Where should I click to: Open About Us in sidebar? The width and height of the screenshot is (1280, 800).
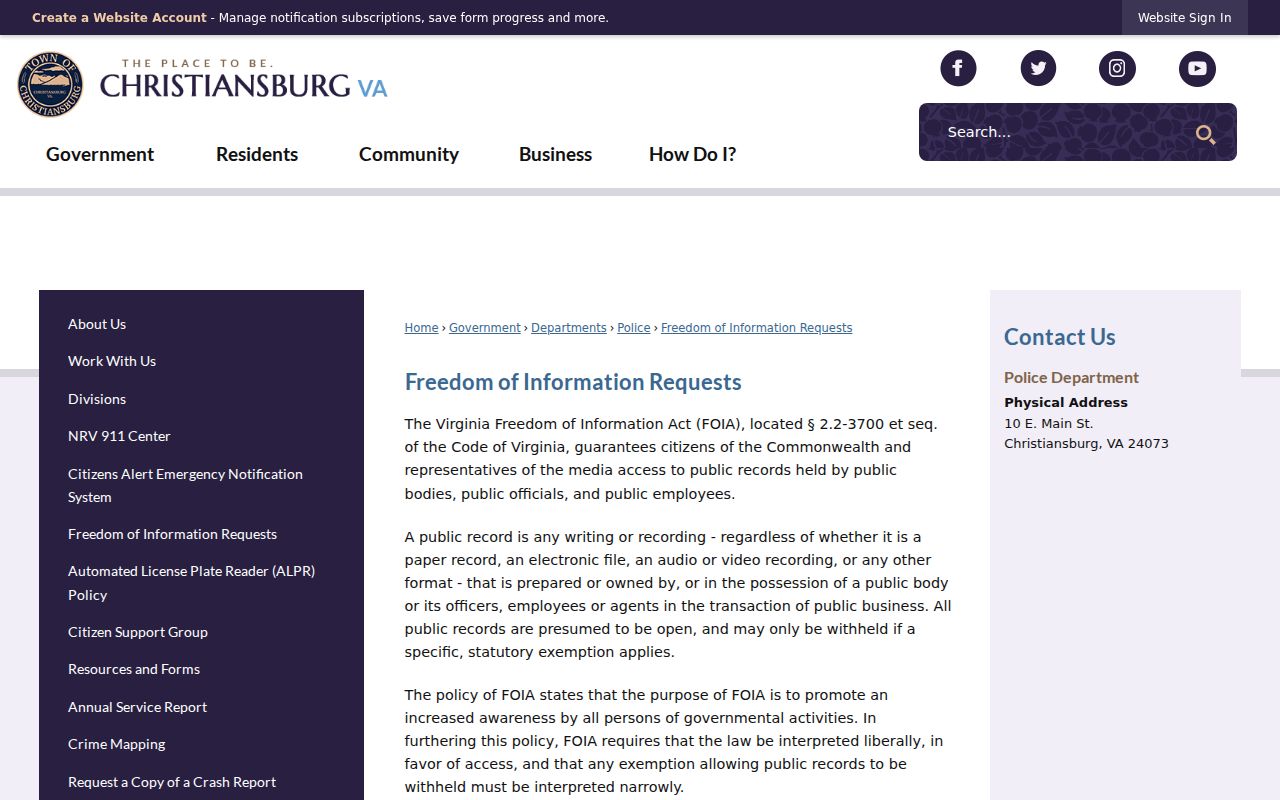coord(97,324)
